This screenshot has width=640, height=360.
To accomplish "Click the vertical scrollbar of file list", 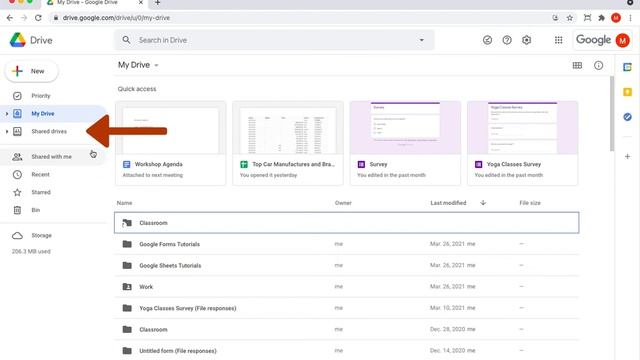I will pyautogui.click(x=611, y=114).
